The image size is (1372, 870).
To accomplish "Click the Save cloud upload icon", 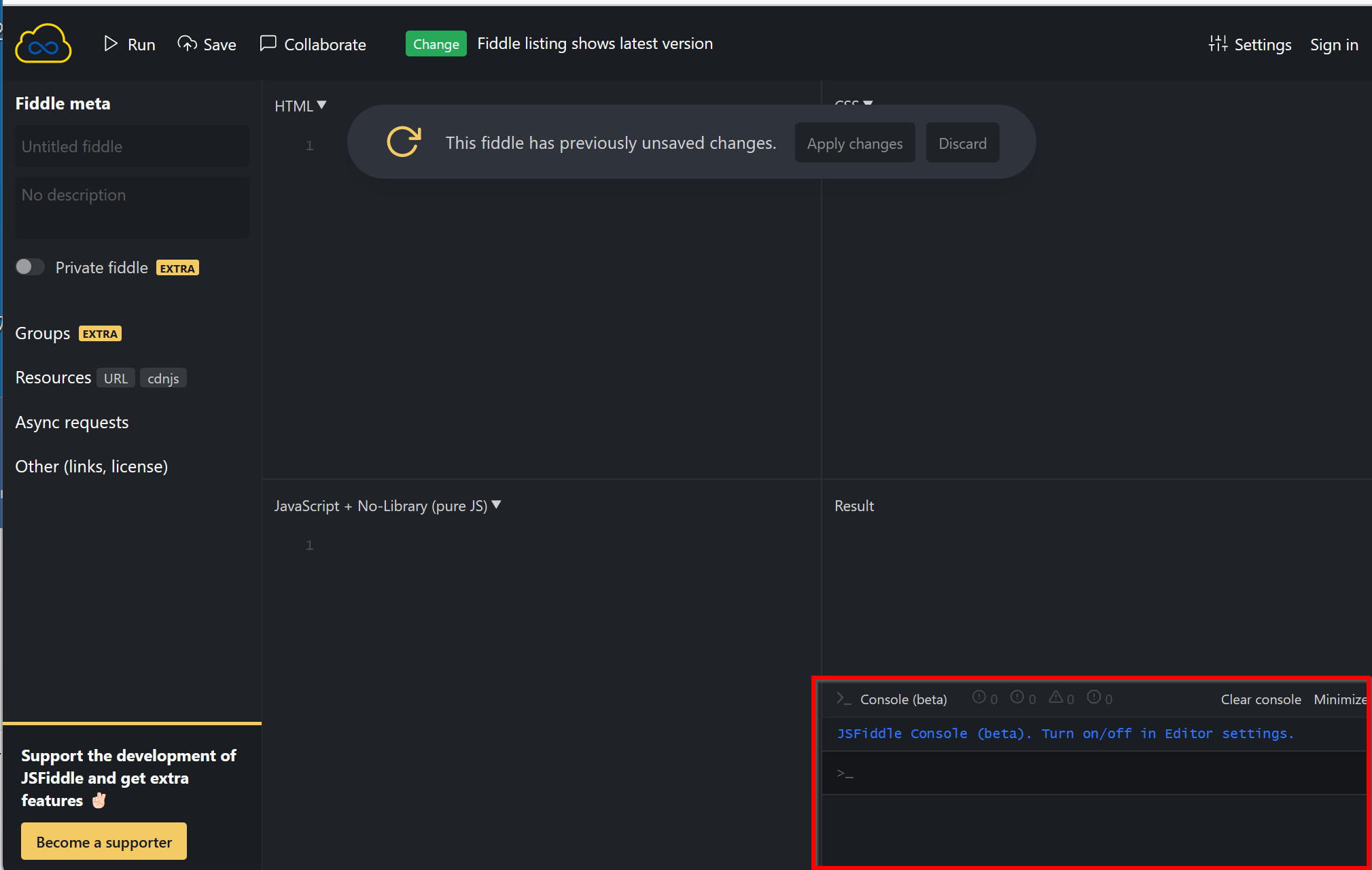I will pos(187,44).
